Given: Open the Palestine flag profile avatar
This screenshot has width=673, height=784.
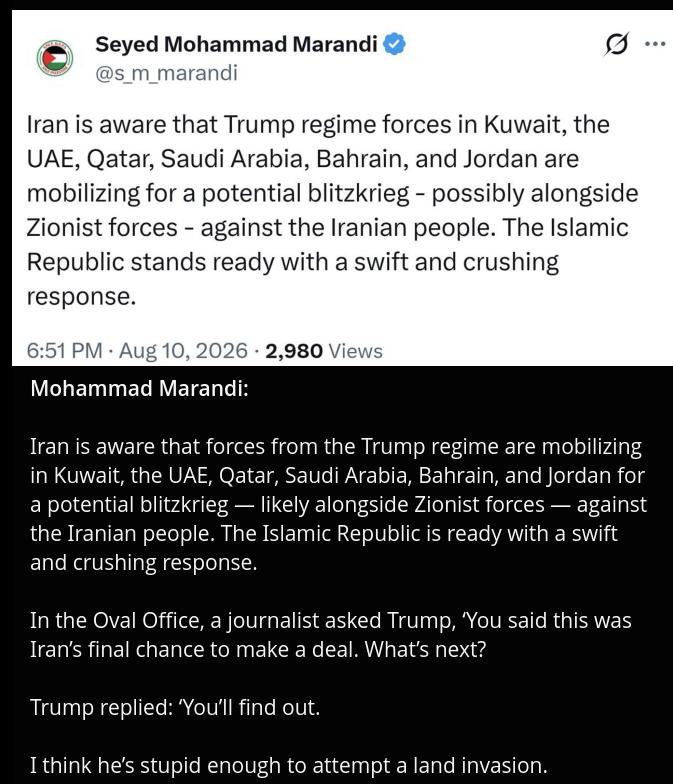Looking at the screenshot, I should coord(55,58).
